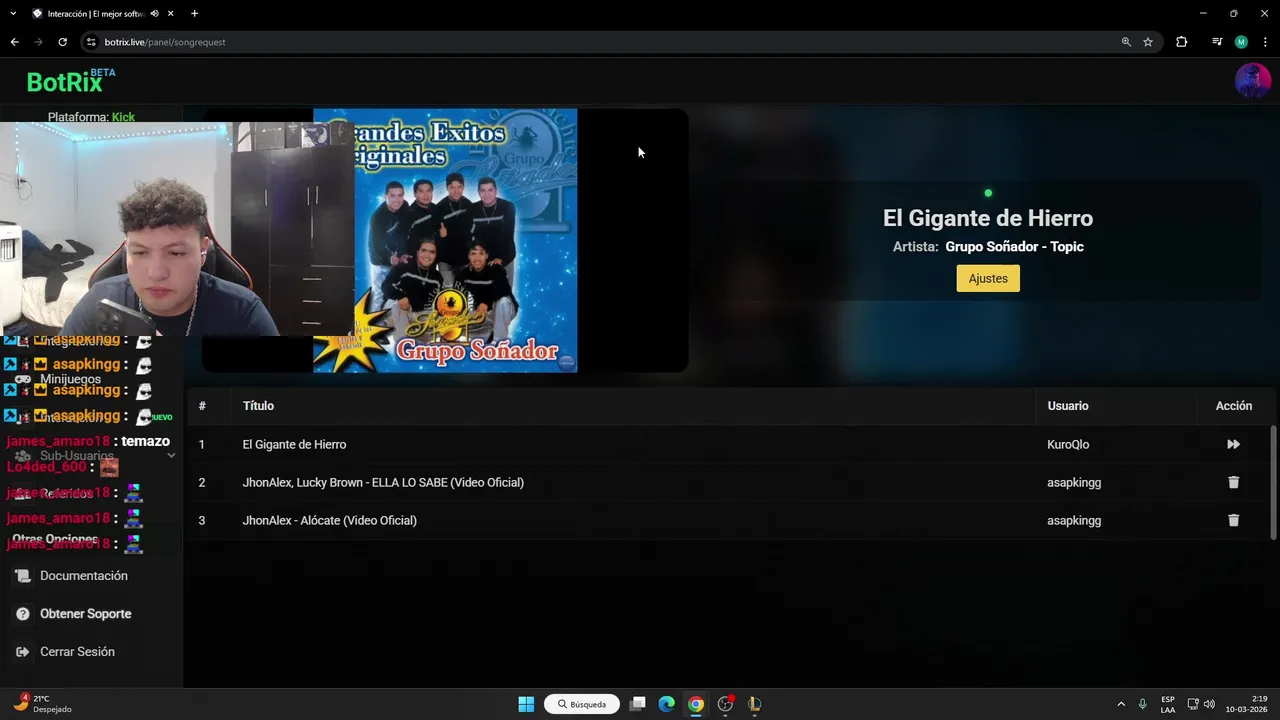Open volume control in system tray
The image size is (1280, 720).
coord(1209,704)
